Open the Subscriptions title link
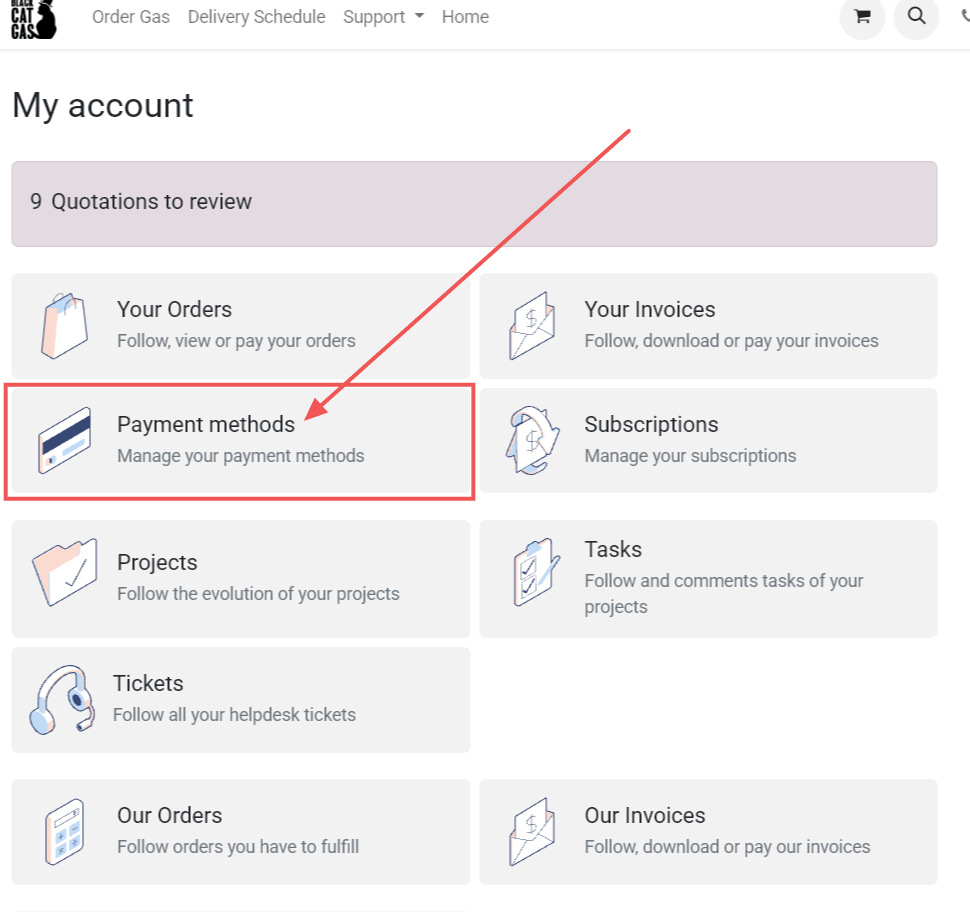 click(651, 424)
